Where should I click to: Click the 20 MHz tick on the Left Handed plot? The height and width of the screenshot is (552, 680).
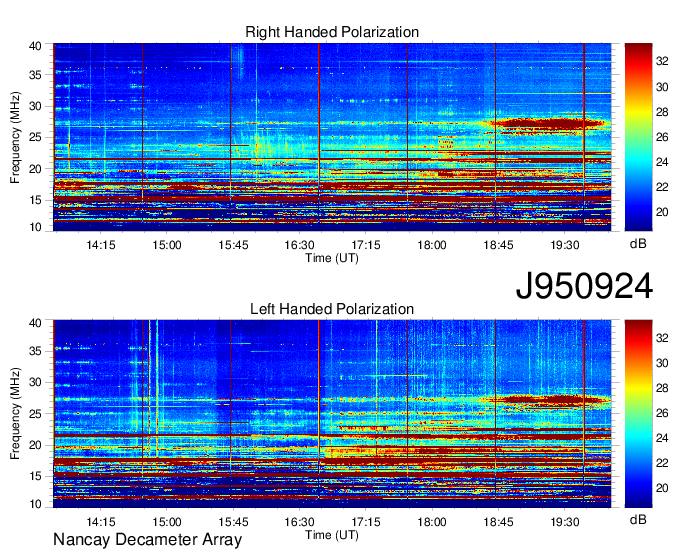[x=36, y=445]
